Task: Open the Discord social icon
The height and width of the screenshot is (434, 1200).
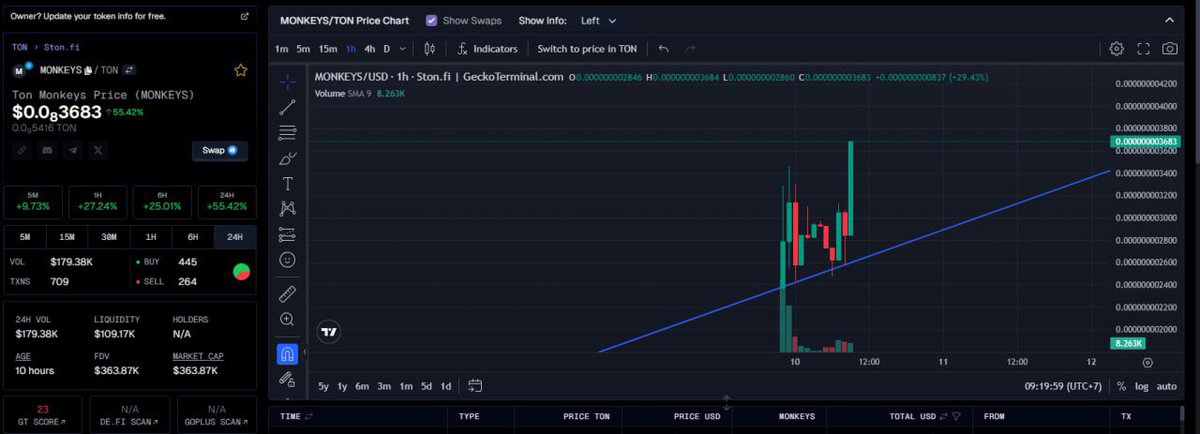Action: pos(47,150)
